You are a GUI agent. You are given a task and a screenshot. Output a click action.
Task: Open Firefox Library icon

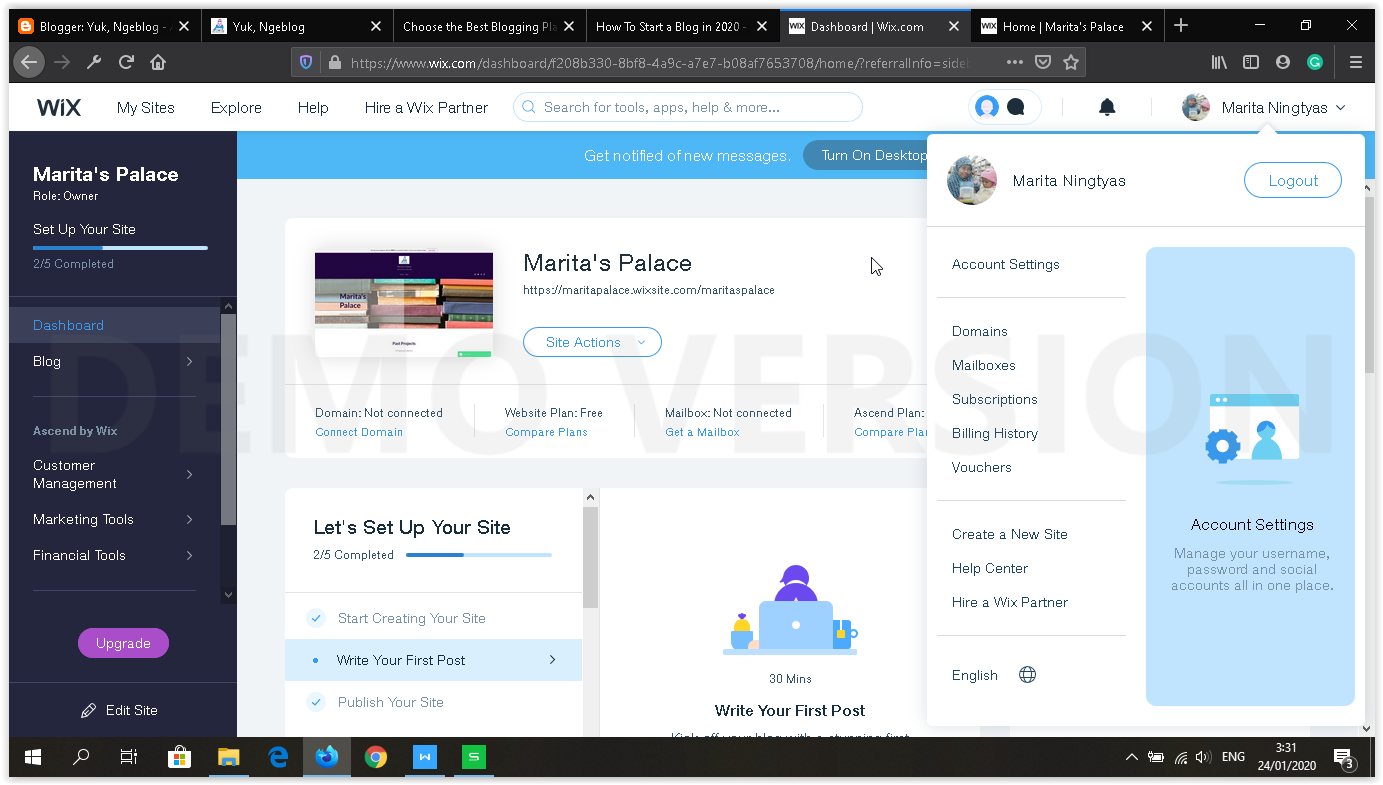(x=1219, y=62)
